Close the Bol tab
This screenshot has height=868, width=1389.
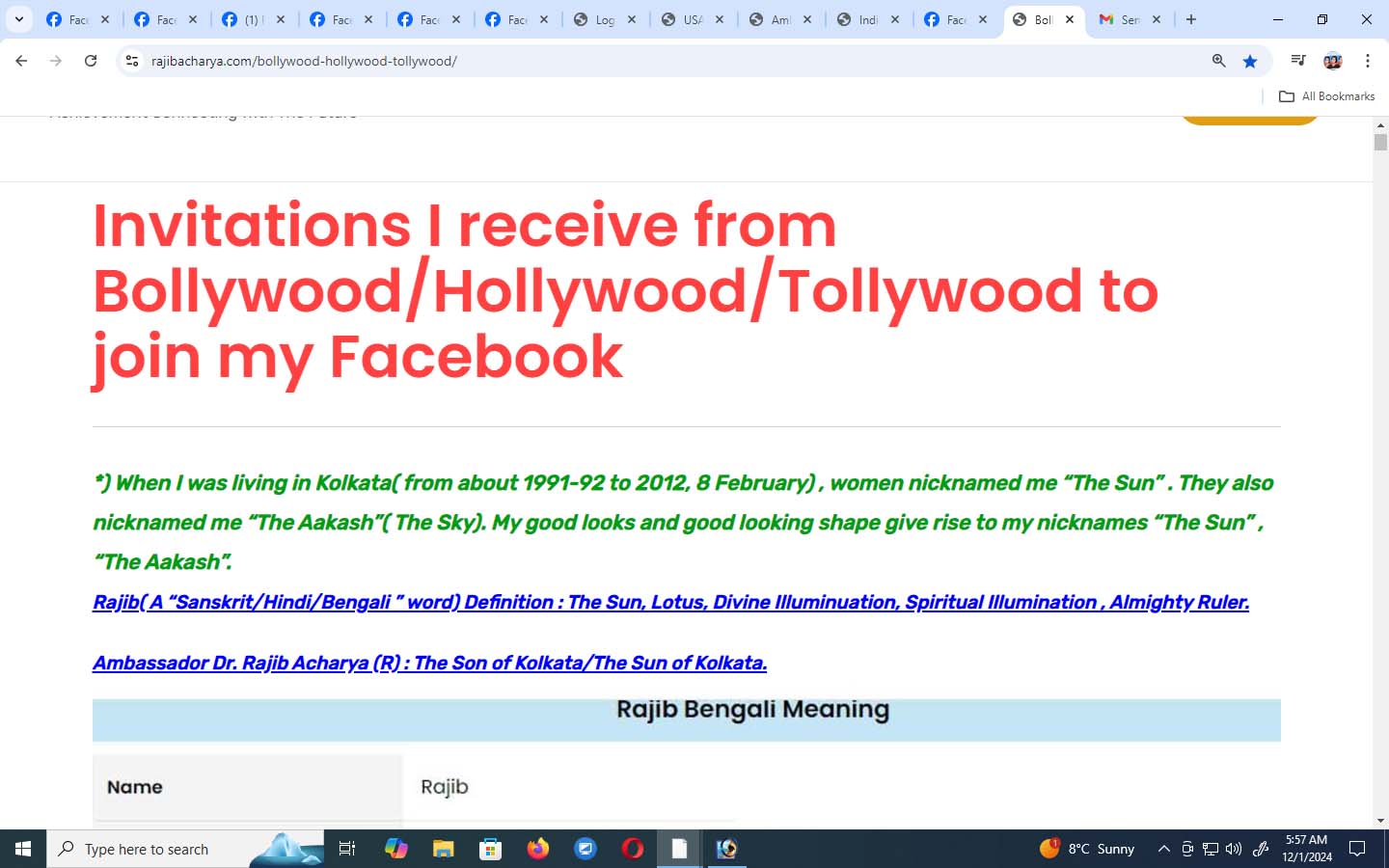tap(1070, 19)
